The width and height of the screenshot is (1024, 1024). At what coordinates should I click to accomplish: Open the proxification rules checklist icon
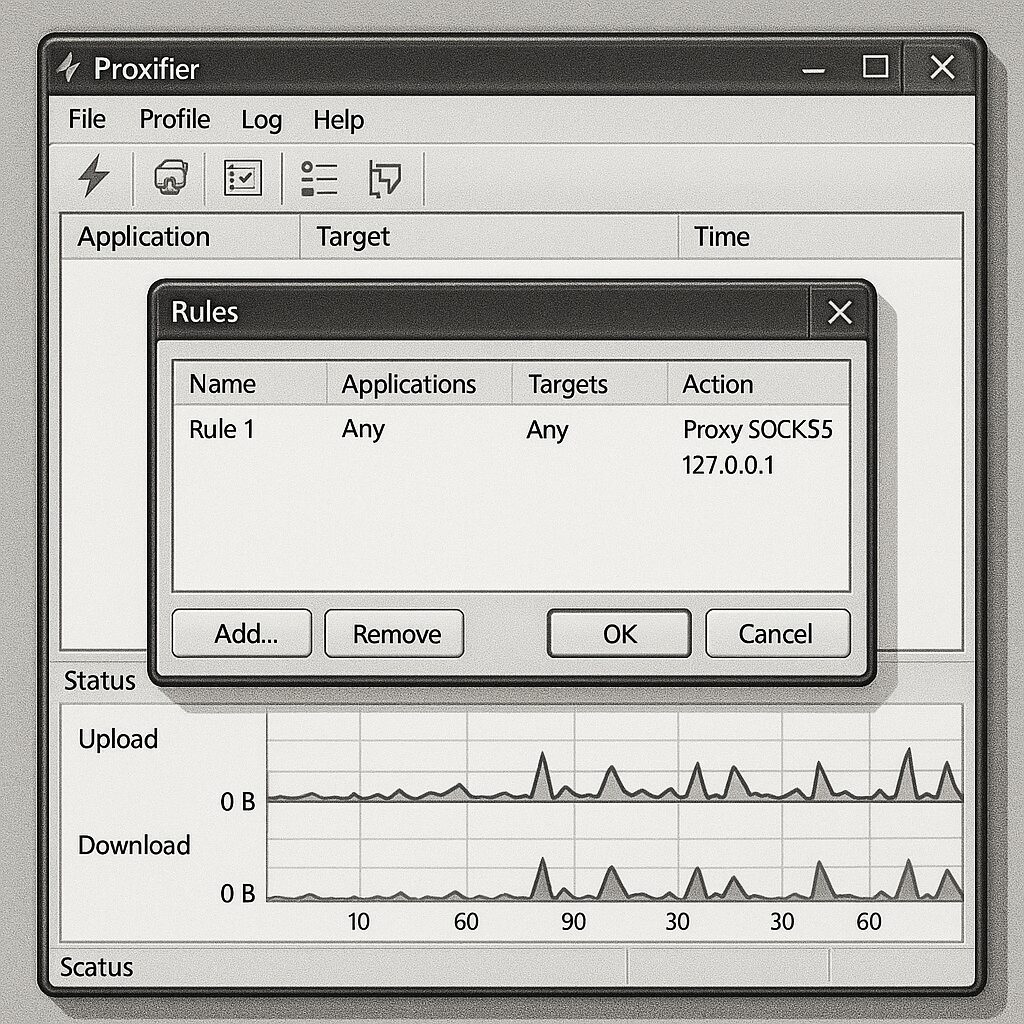tap(243, 178)
